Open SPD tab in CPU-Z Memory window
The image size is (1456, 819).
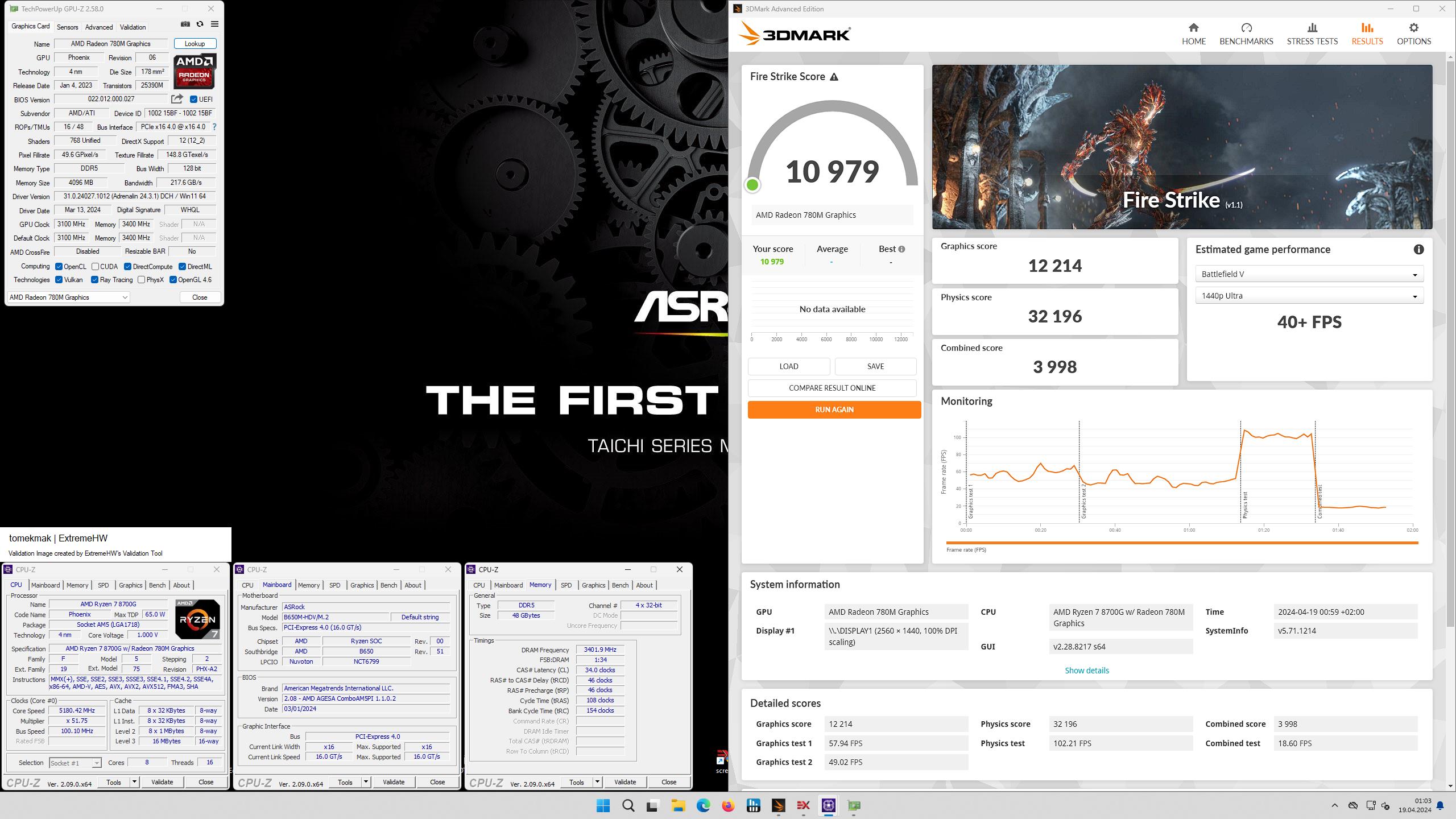tap(566, 585)
